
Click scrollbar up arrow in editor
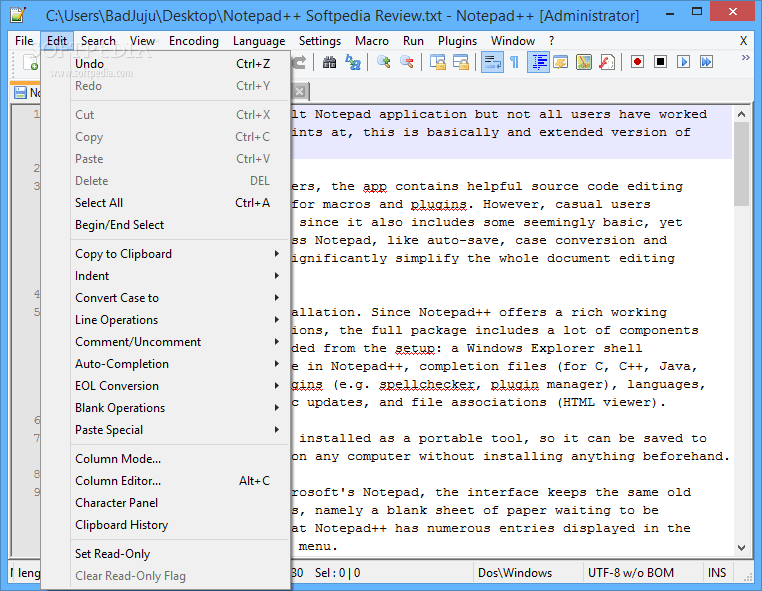click(741, 114)
